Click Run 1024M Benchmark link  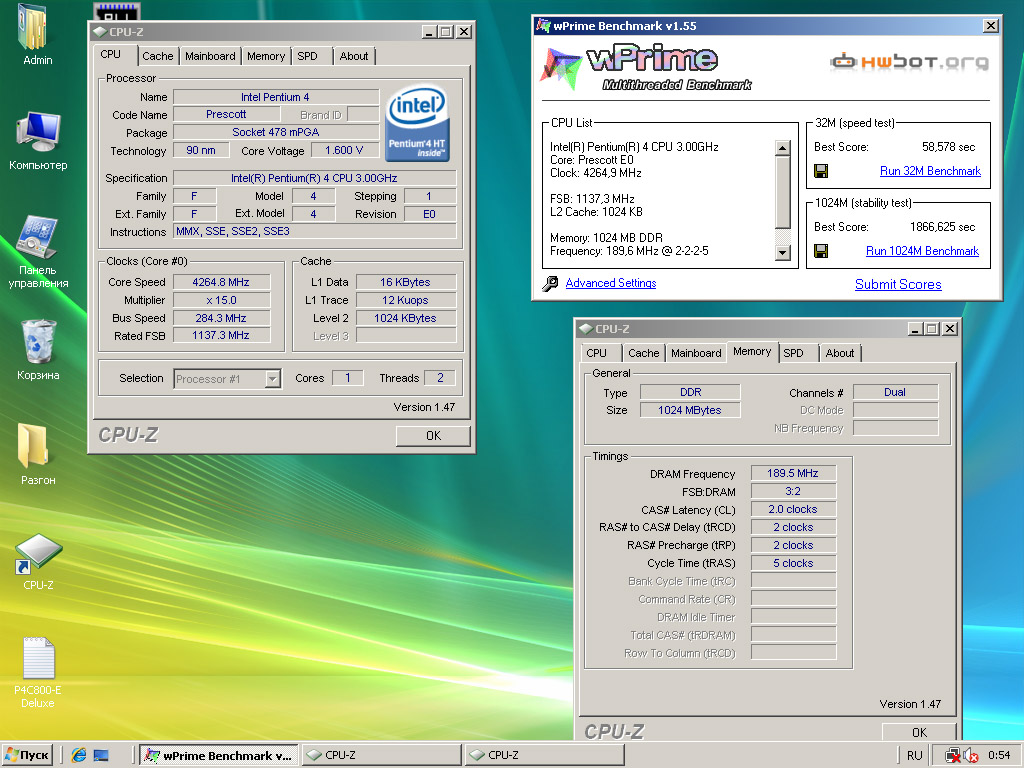[x=922, y=251]
